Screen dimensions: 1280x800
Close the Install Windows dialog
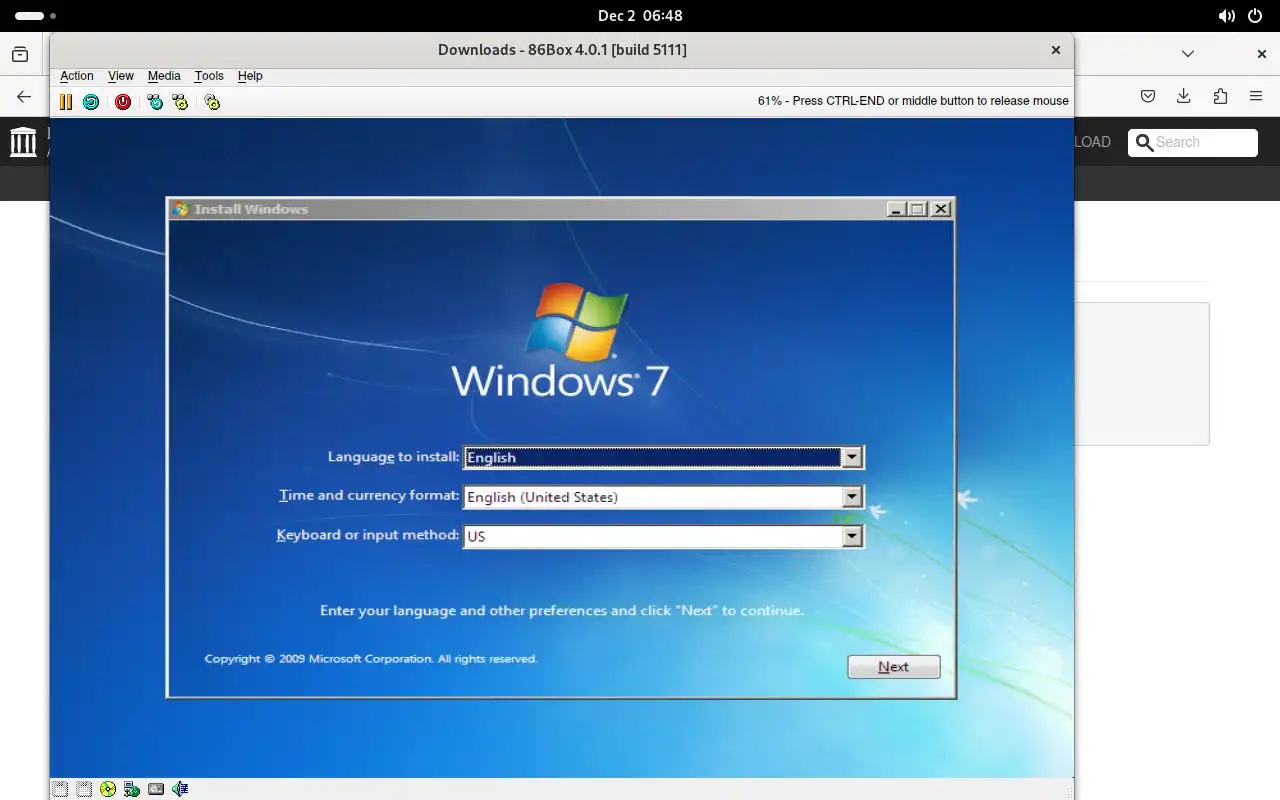click(941, 209)
